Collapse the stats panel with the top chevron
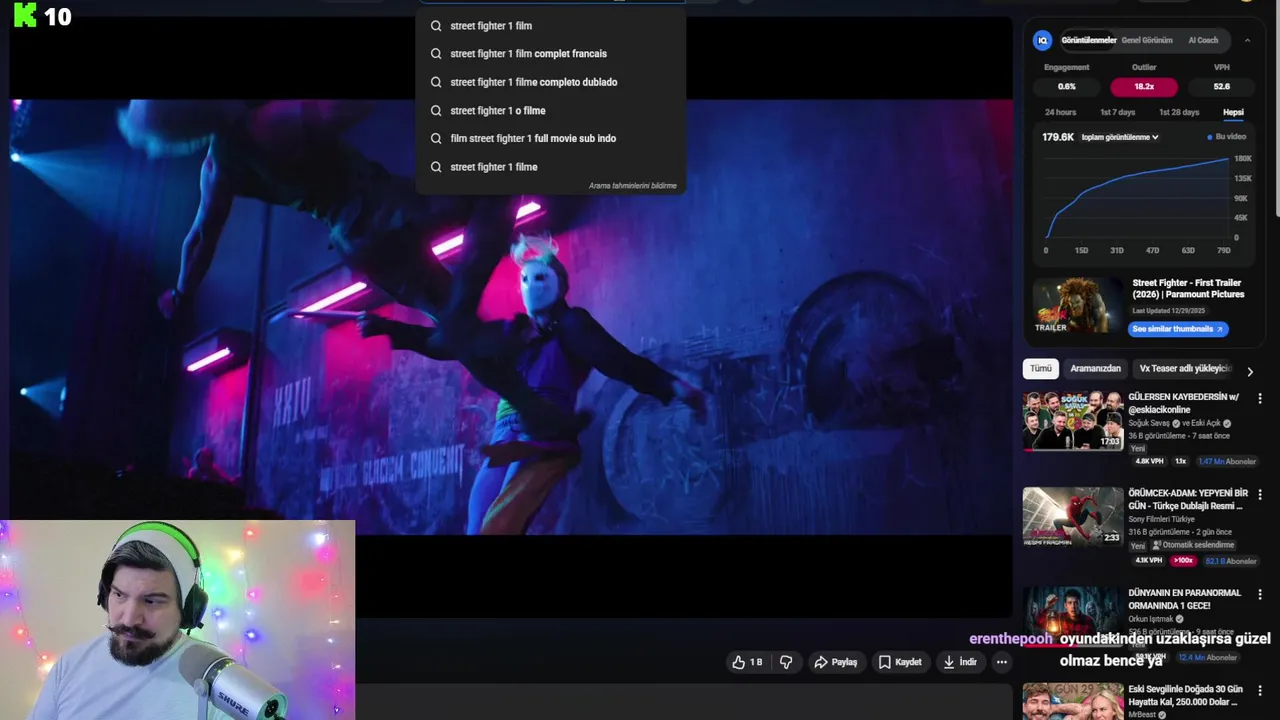This screenshot has width=1280, height=720. [x=1247, y=41]
